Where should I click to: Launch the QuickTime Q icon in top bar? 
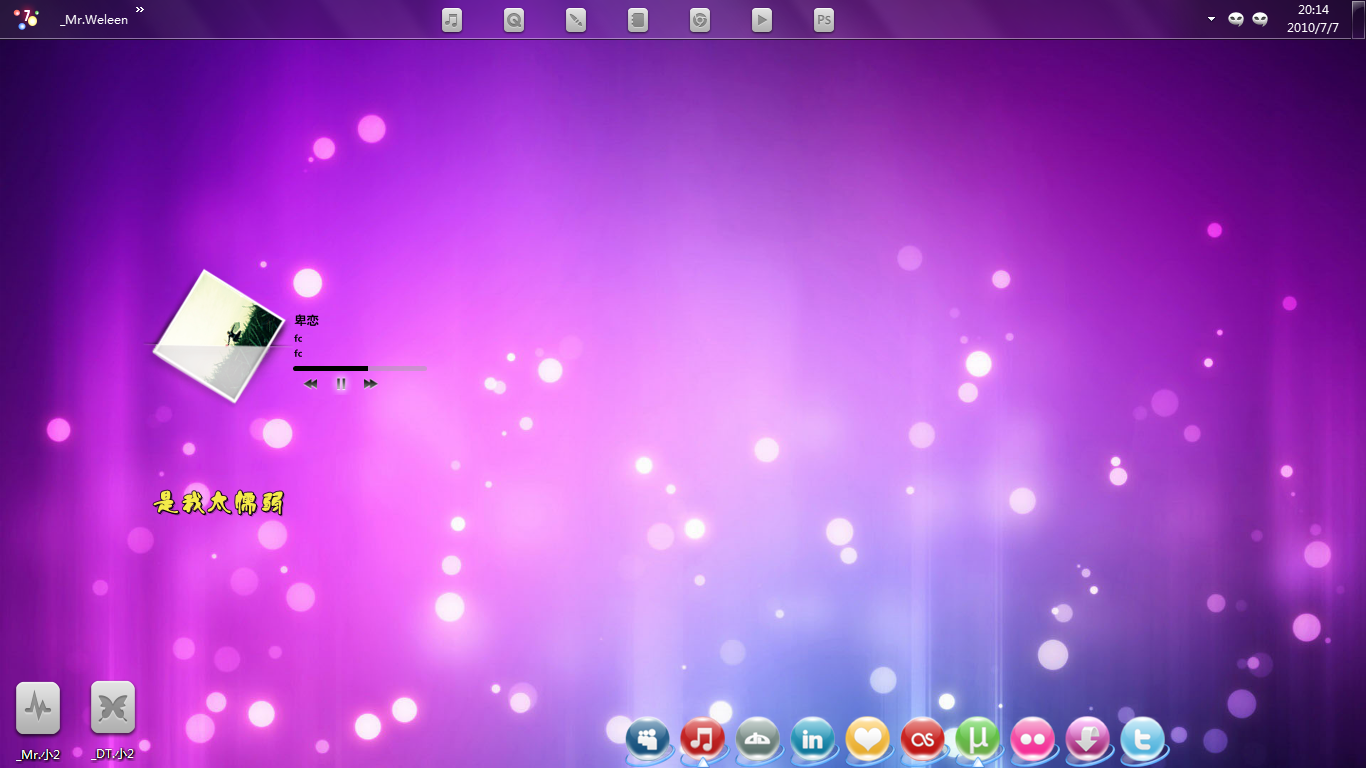pos(514,19)
